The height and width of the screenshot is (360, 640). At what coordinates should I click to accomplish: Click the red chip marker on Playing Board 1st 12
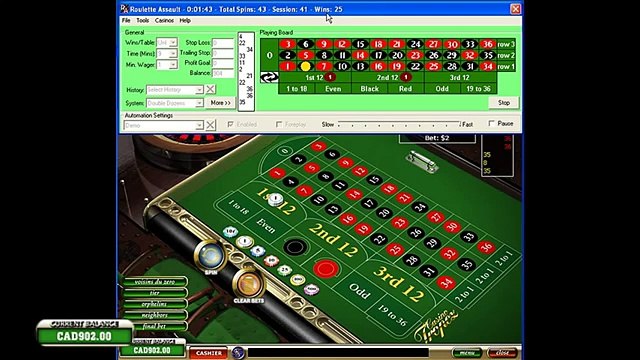(330, 77)
